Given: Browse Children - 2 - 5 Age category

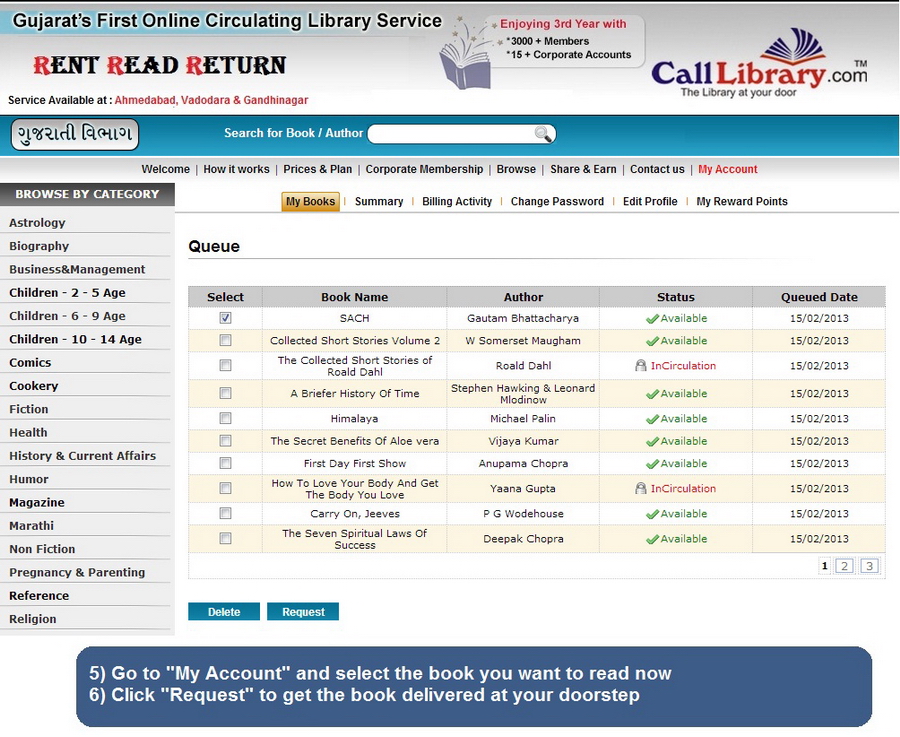Looking at the screenshot, I should tap(67, 293).
